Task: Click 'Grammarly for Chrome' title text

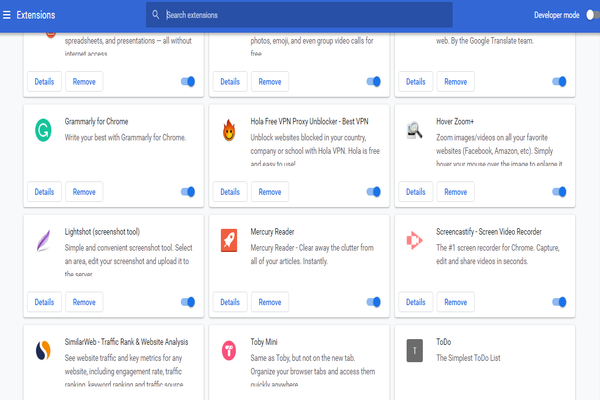Action: click(x=96, y=121)
